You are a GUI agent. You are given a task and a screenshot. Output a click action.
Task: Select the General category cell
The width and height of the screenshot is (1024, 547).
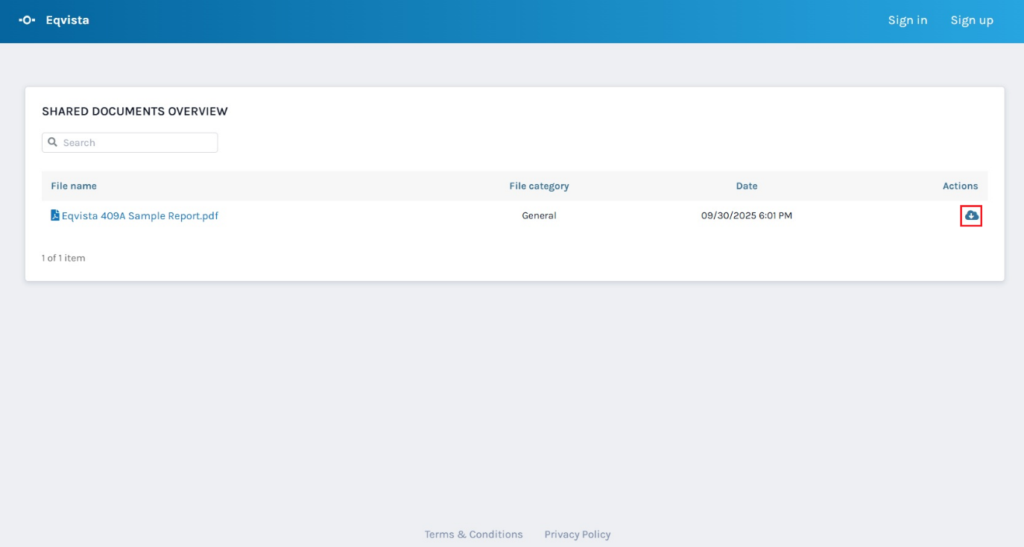(x=538, y=215)
